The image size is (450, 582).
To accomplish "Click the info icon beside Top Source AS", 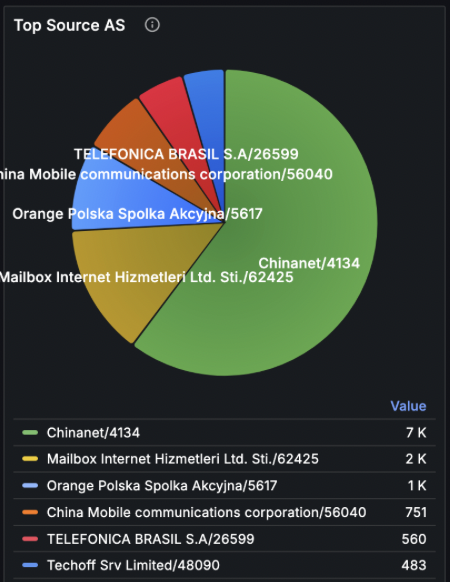I will point(152,25).
